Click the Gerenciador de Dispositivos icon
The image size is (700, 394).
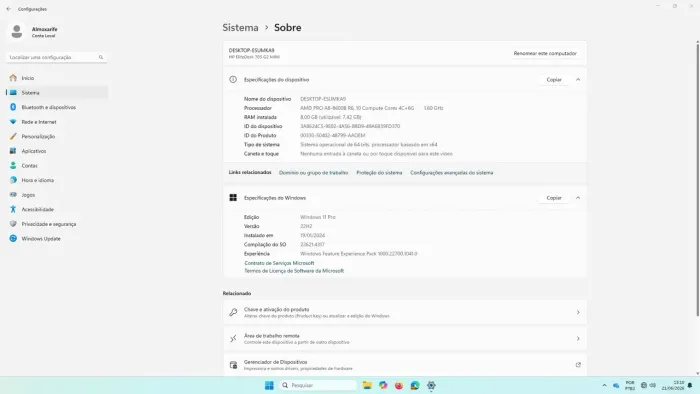[x=233, y=365]
